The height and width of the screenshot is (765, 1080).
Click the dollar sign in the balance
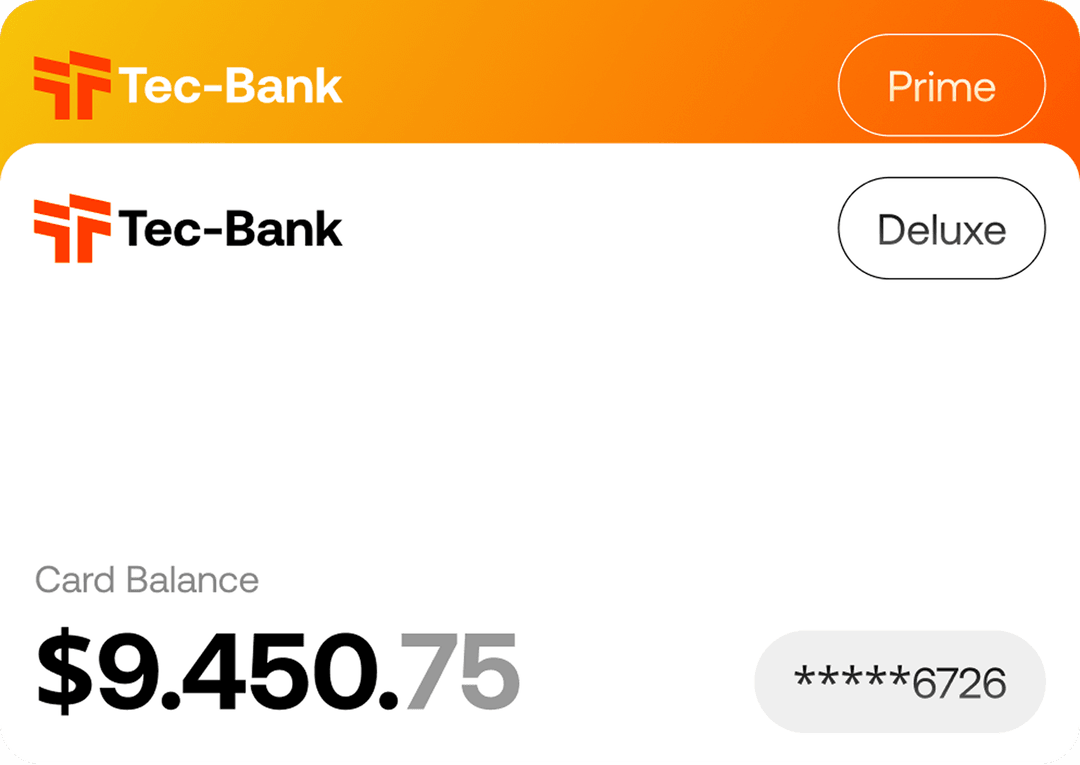coord(62,669)
